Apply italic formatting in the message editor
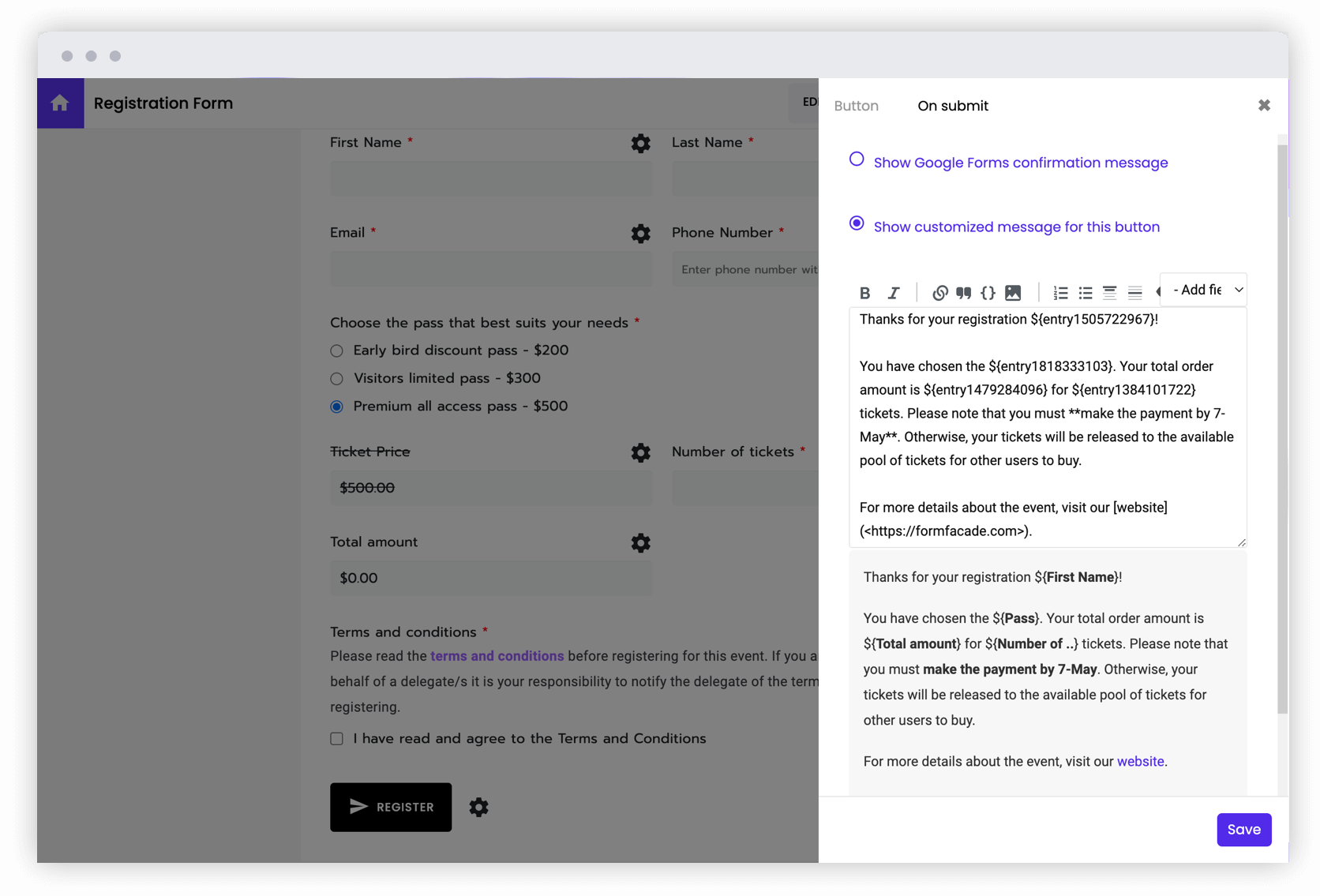The height and width of the screenshot is (896, 1320). click(x=893, y=293)
